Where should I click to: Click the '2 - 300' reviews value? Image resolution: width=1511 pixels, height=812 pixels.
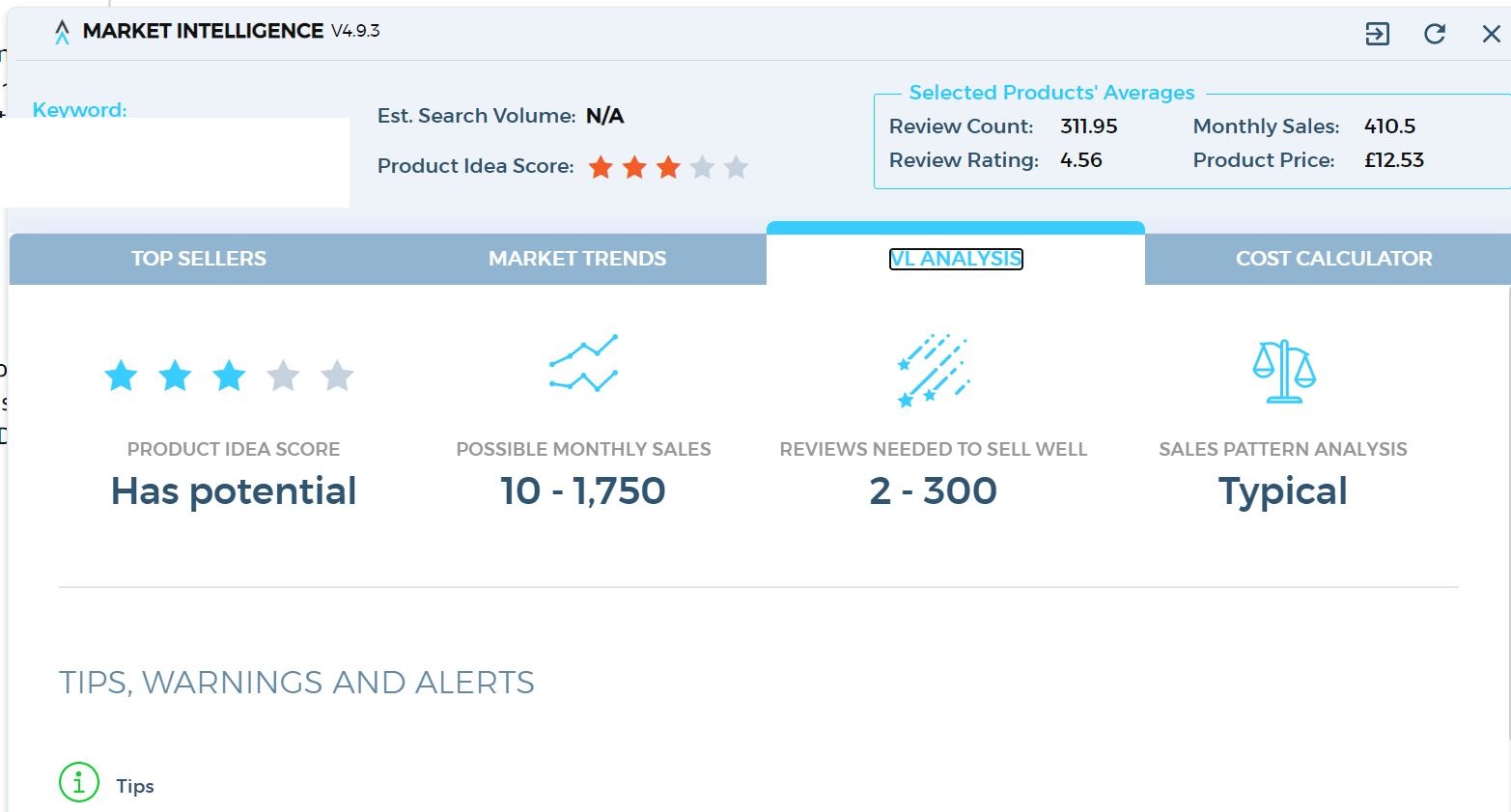point(933,491)
